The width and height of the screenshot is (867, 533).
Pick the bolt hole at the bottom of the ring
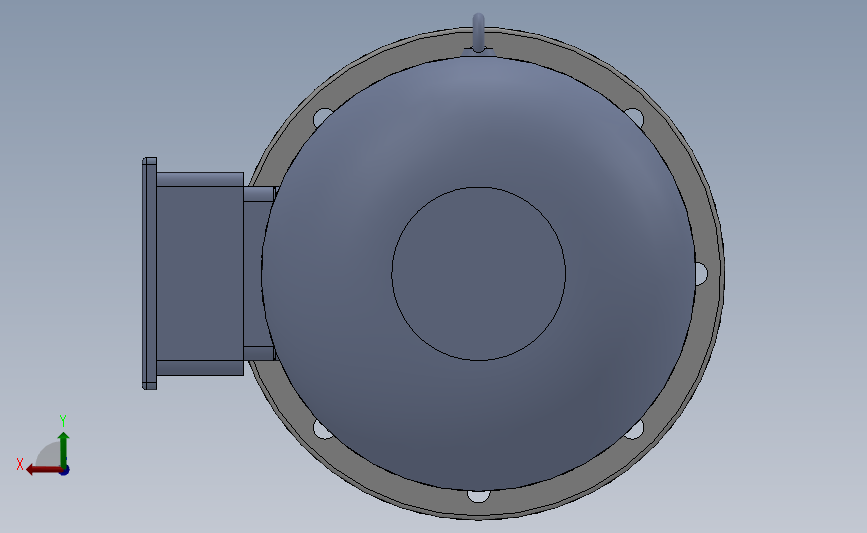coord(478,496)
